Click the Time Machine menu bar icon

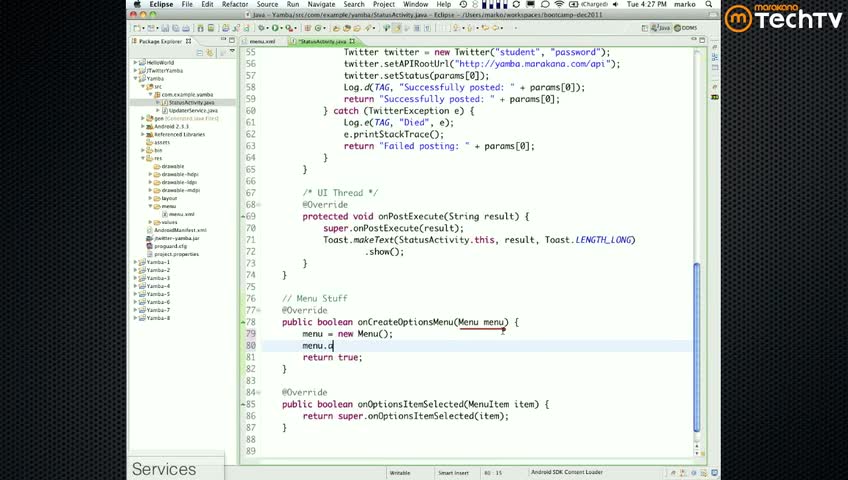pyautogui.click(x=463, y=4)
